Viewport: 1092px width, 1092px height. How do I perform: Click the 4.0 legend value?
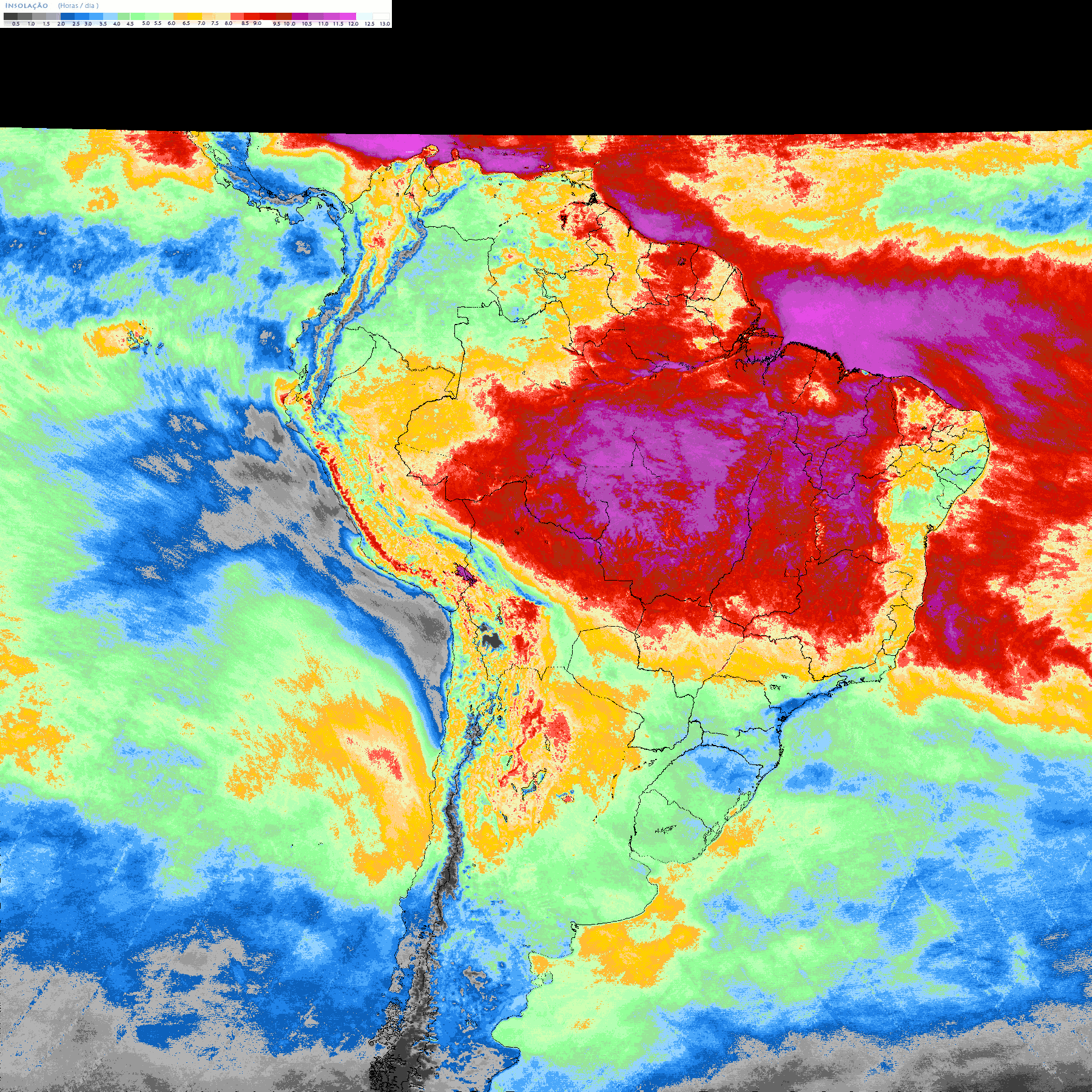[116, 24]
